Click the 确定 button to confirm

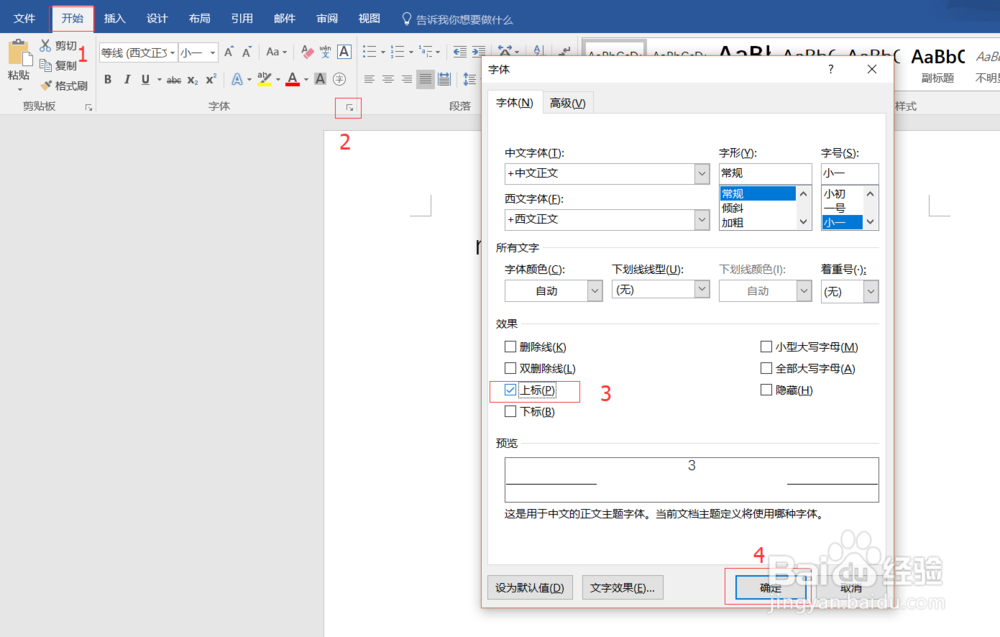click(x=767, y=587)
